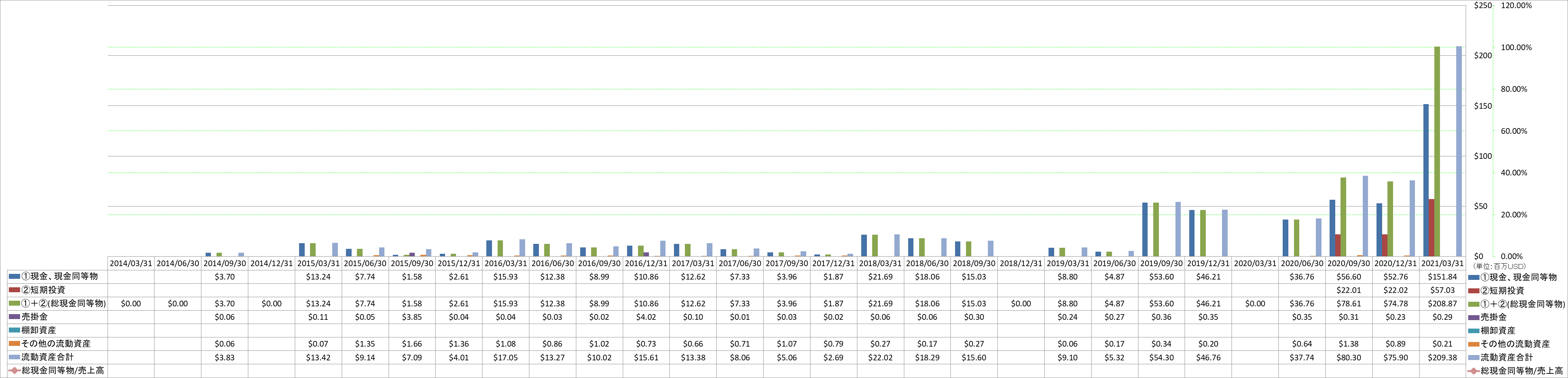Click the 2016/12/31 date column header

(646, 264)
